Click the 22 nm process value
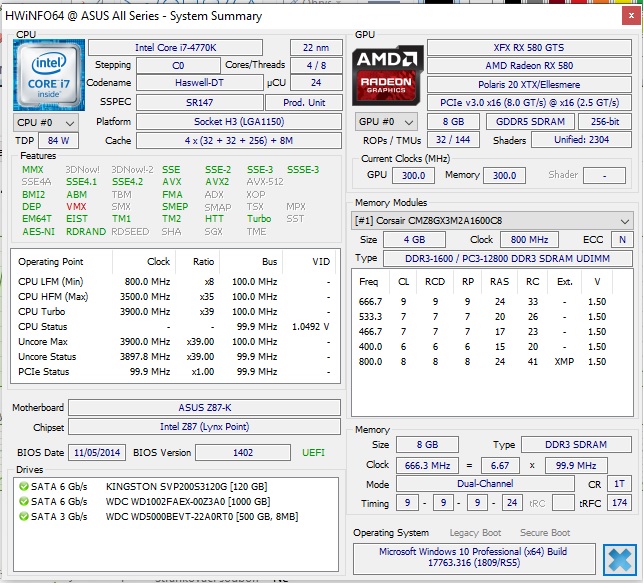This screenshot has height=585, width=644. [x=316, y=48]
